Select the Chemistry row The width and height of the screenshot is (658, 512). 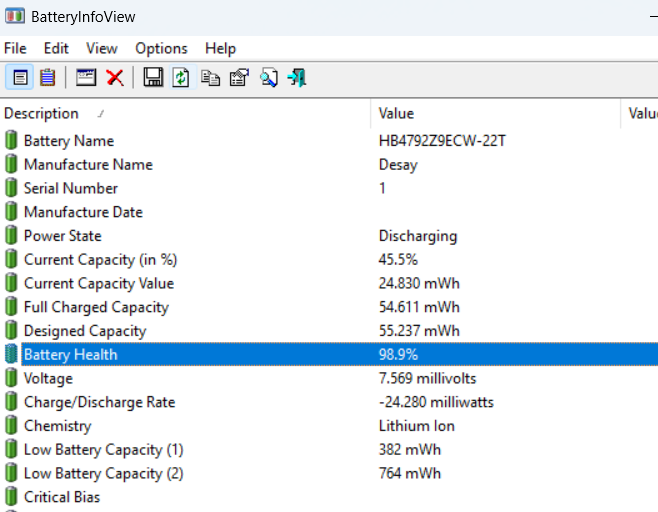pos(329,426)
